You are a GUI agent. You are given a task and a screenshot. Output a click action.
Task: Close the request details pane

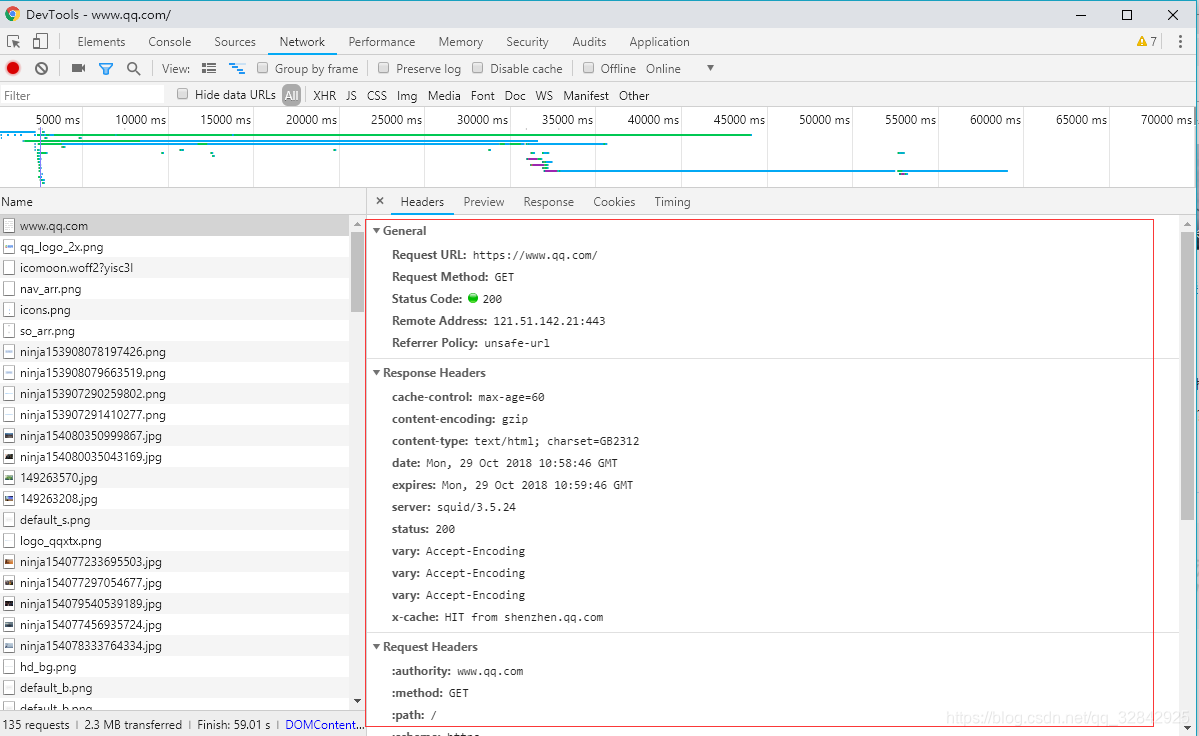[380, 201]
